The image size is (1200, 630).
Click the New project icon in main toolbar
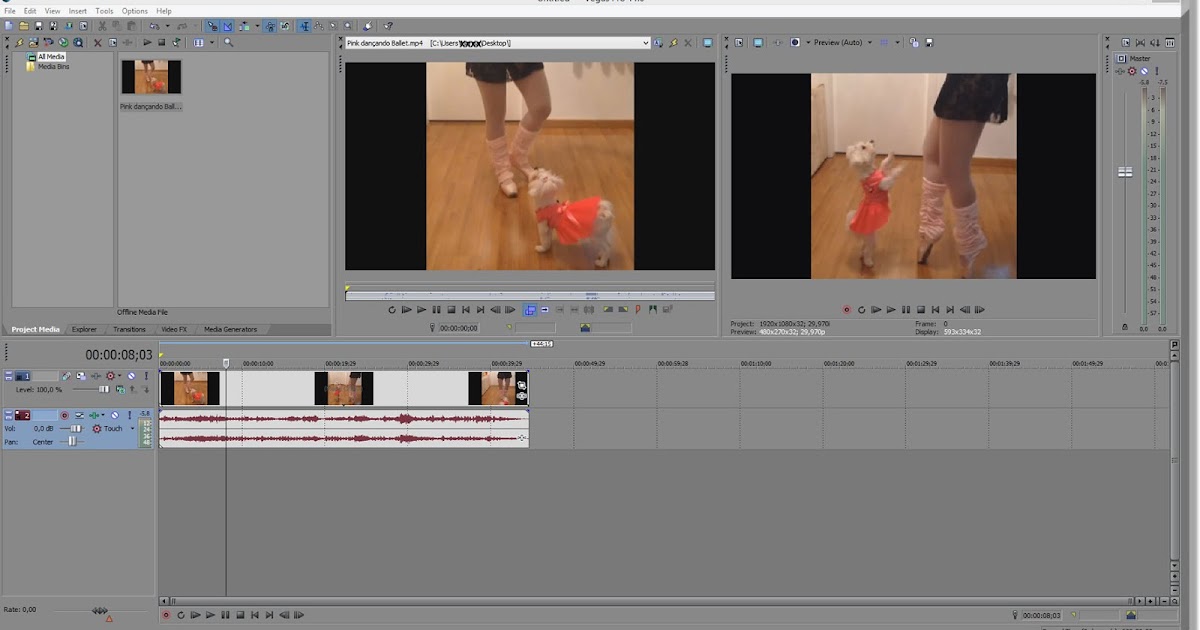pos(9,26)
